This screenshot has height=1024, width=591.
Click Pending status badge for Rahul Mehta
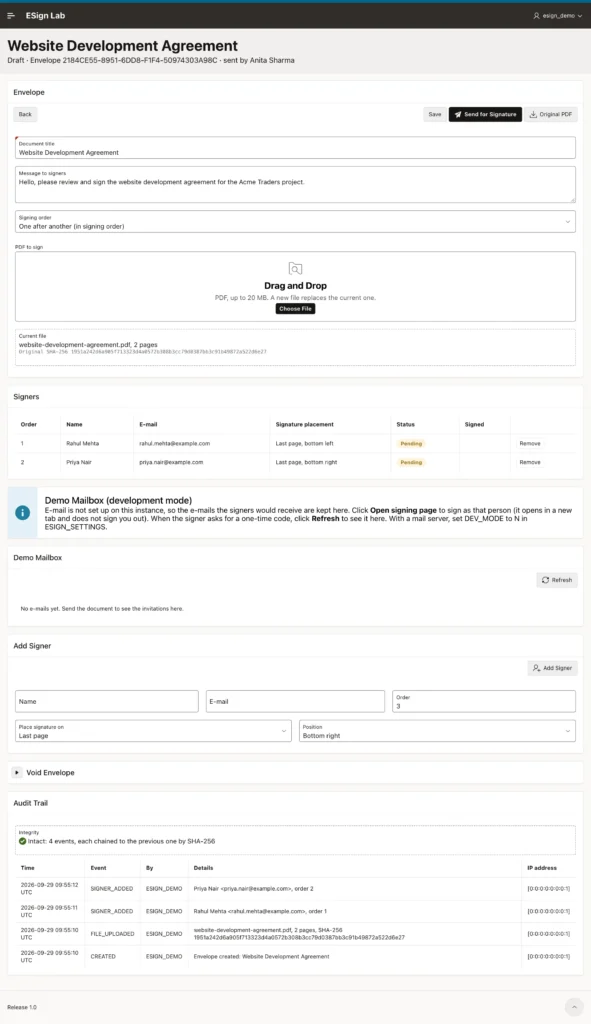(411, 443)
